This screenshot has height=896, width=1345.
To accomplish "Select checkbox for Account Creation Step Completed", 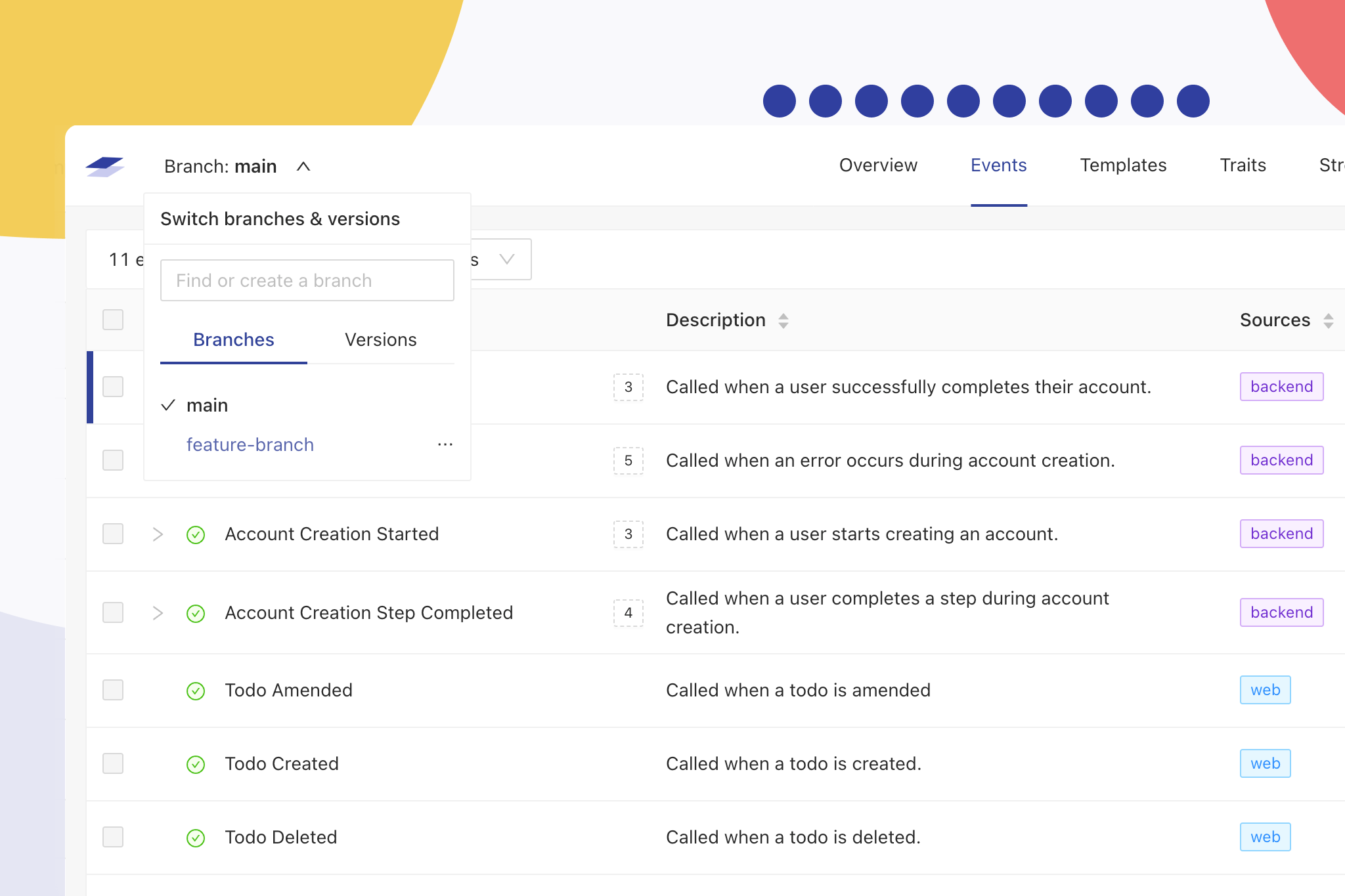I will 113,612.
